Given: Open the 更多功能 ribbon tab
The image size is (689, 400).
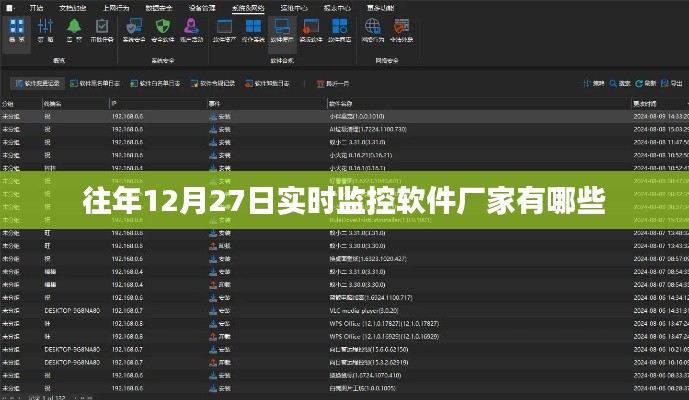Looking at the screenshot, I should click(x=381, y=8).
